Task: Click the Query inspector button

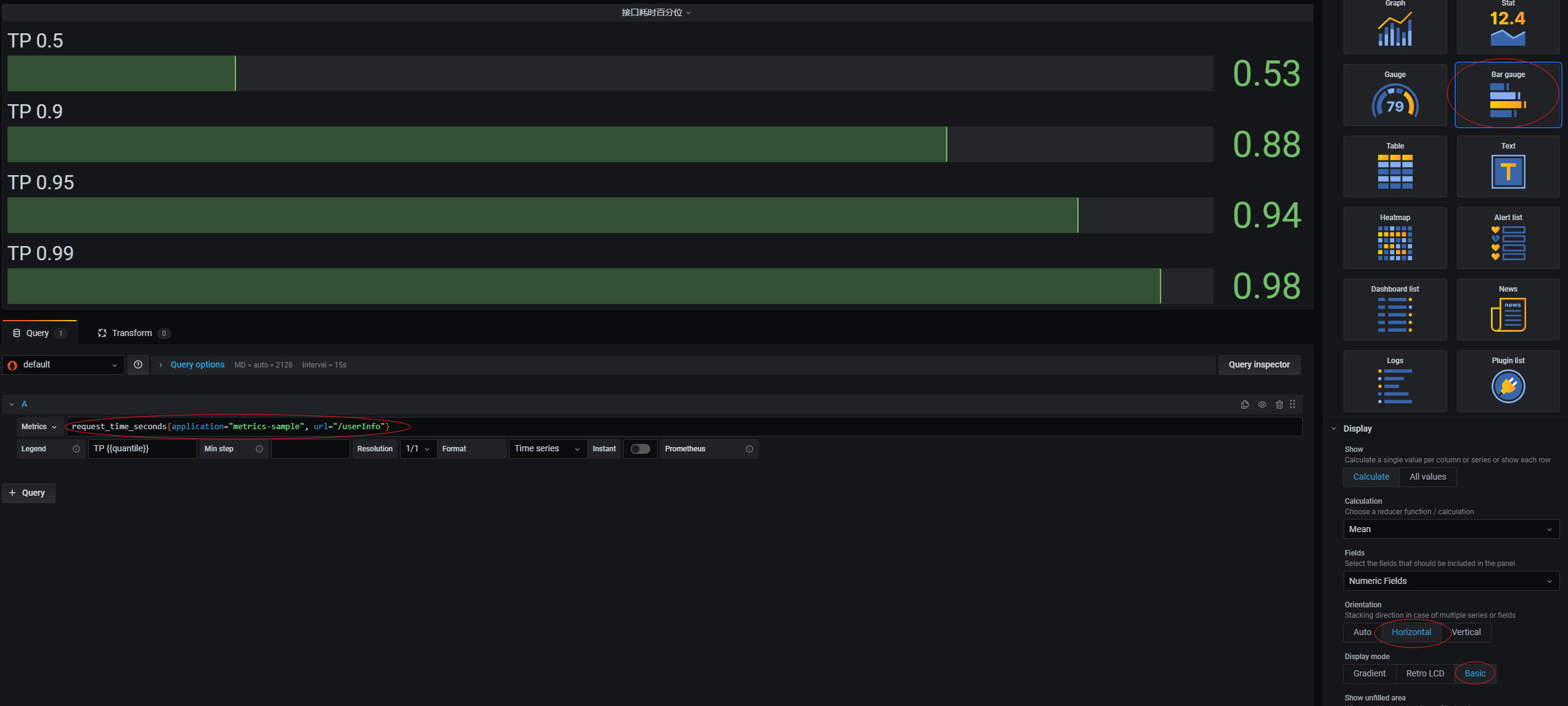Action: tap(1259, 364)
